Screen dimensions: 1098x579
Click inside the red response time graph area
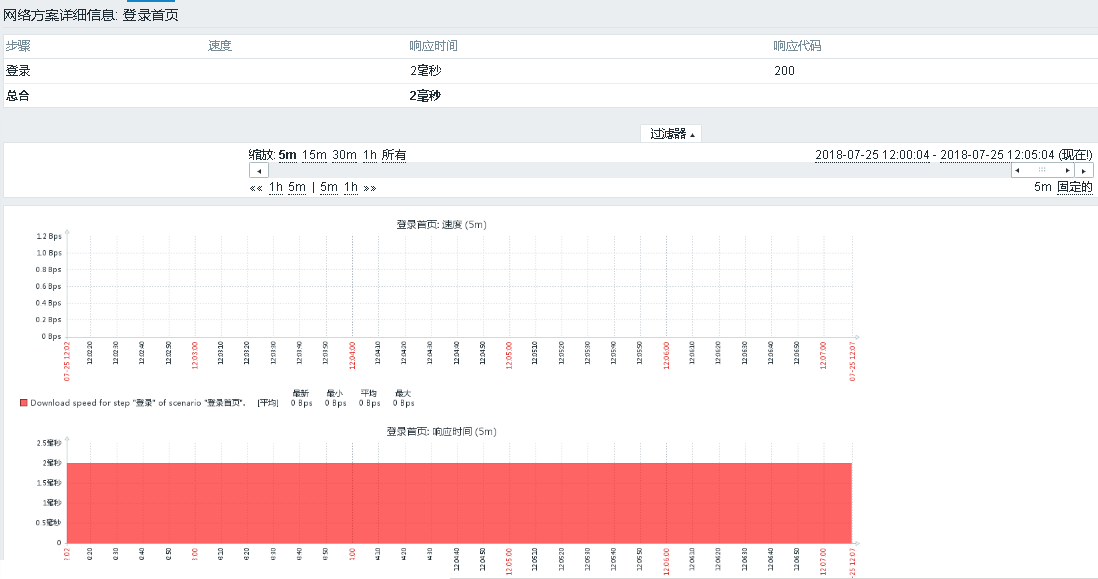click(x=459, y=503)
